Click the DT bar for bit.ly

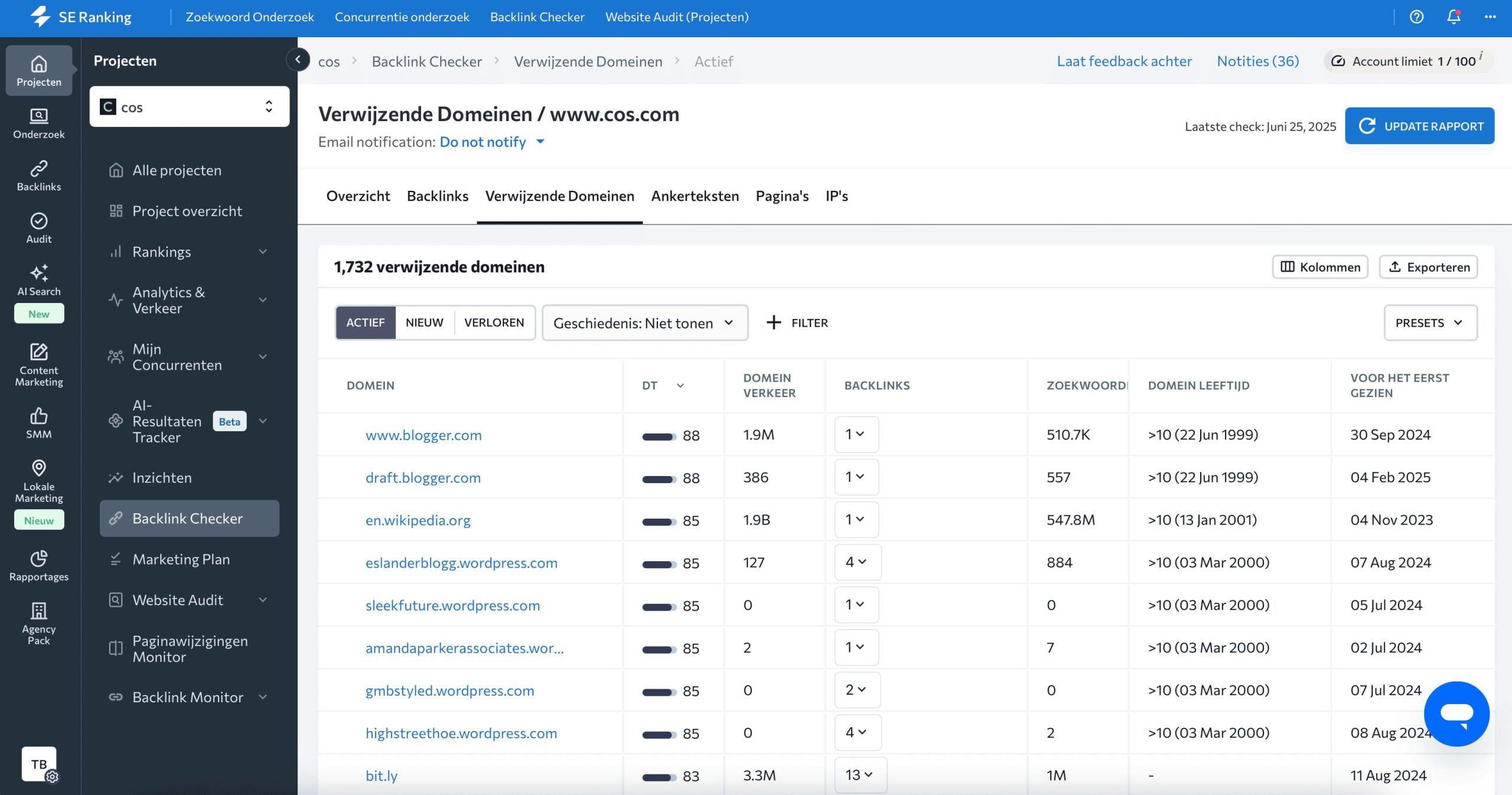coord(659,777)
